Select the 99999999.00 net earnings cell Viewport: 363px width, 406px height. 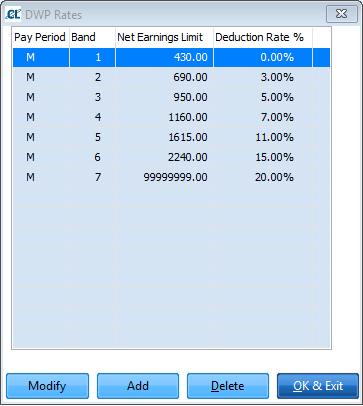(164, 177)
